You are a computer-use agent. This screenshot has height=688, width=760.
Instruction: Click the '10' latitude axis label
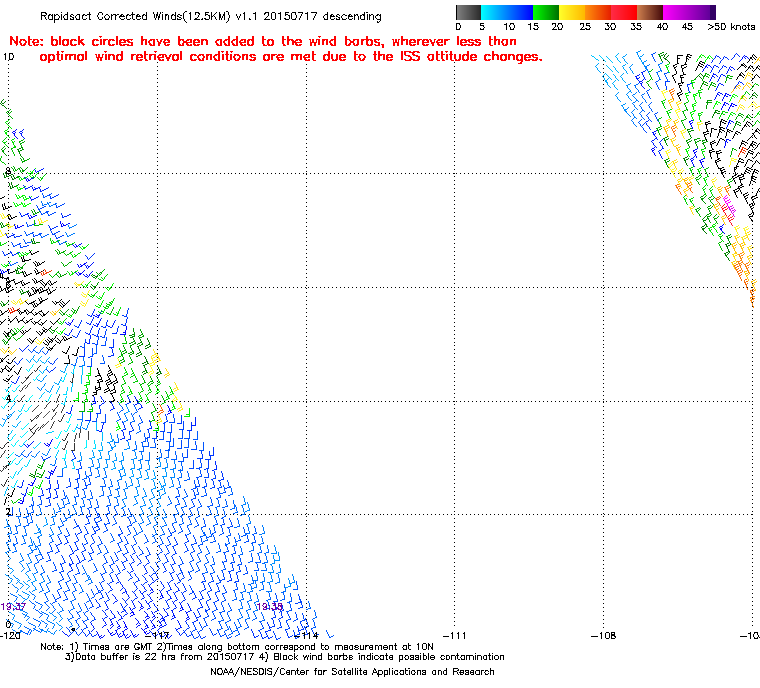pyautogui.click(x=9, y=57)
